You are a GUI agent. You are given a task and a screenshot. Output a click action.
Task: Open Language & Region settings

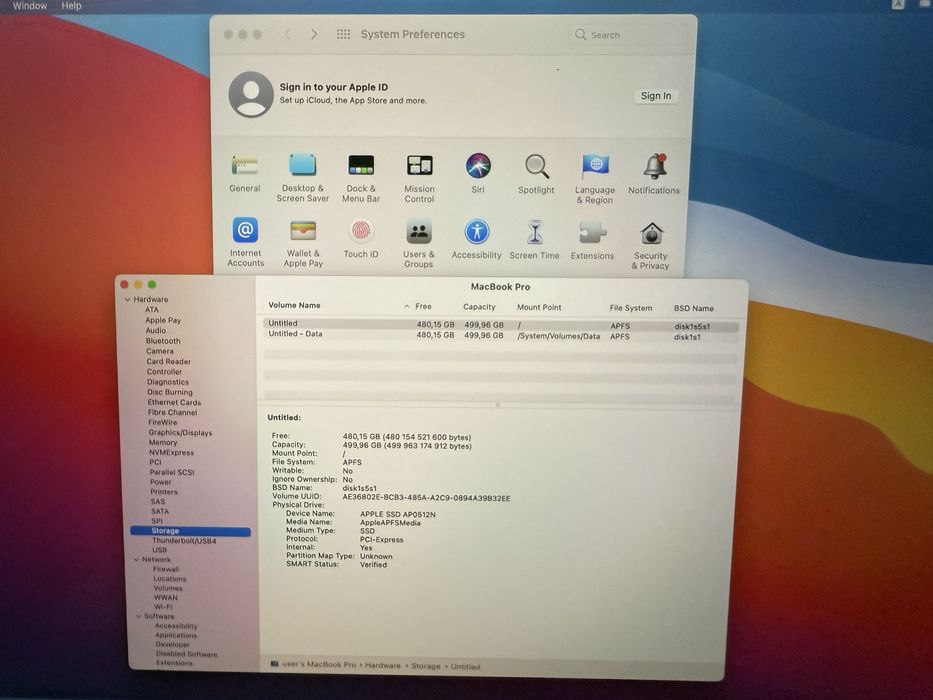(x=595, y=166)
